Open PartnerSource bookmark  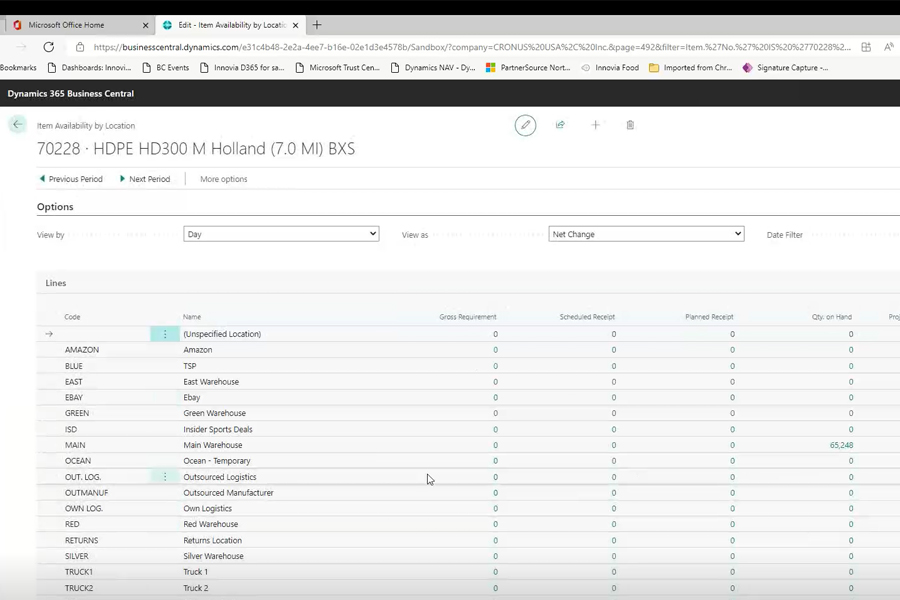[x=528, y=68]
